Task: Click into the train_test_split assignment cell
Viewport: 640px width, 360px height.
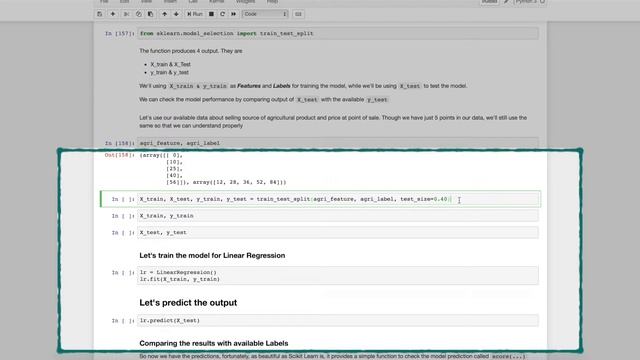Action: (338, 199)
